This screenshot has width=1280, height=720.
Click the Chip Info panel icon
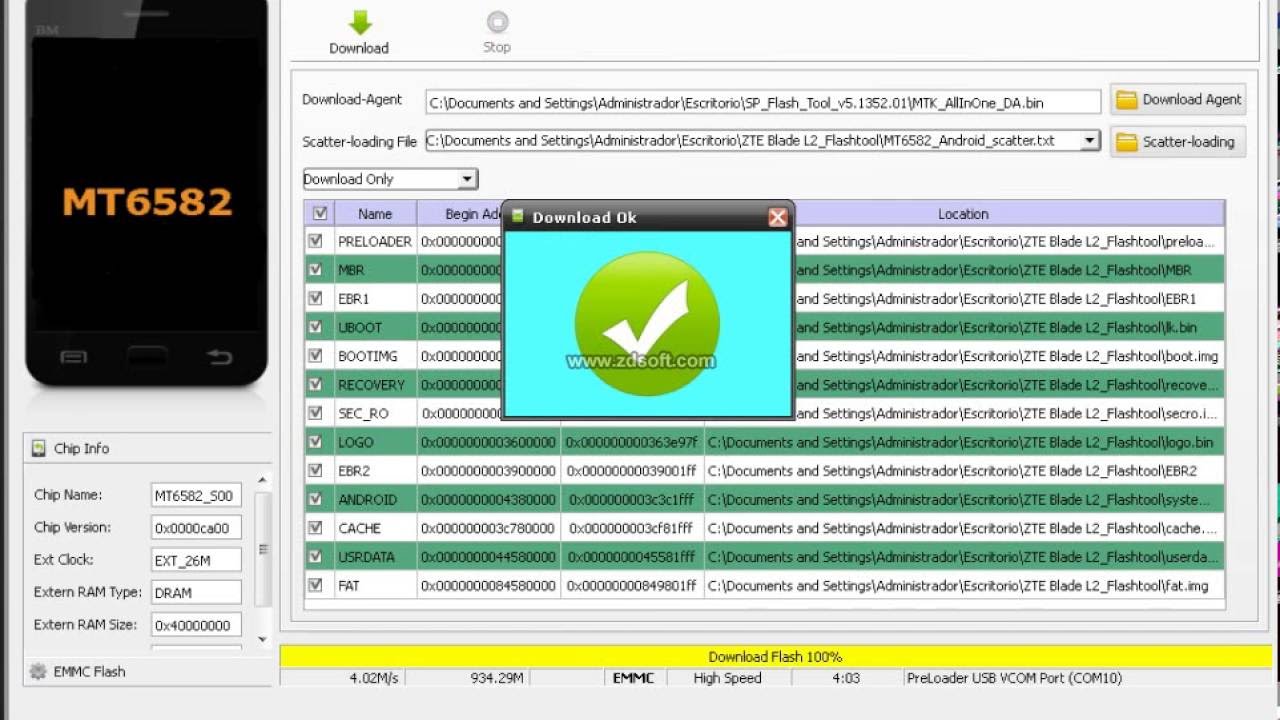[39, 448]
